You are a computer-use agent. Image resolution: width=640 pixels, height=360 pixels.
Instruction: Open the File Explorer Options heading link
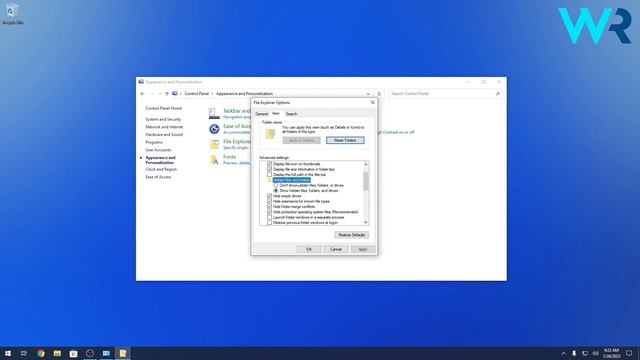click(237, 142)
